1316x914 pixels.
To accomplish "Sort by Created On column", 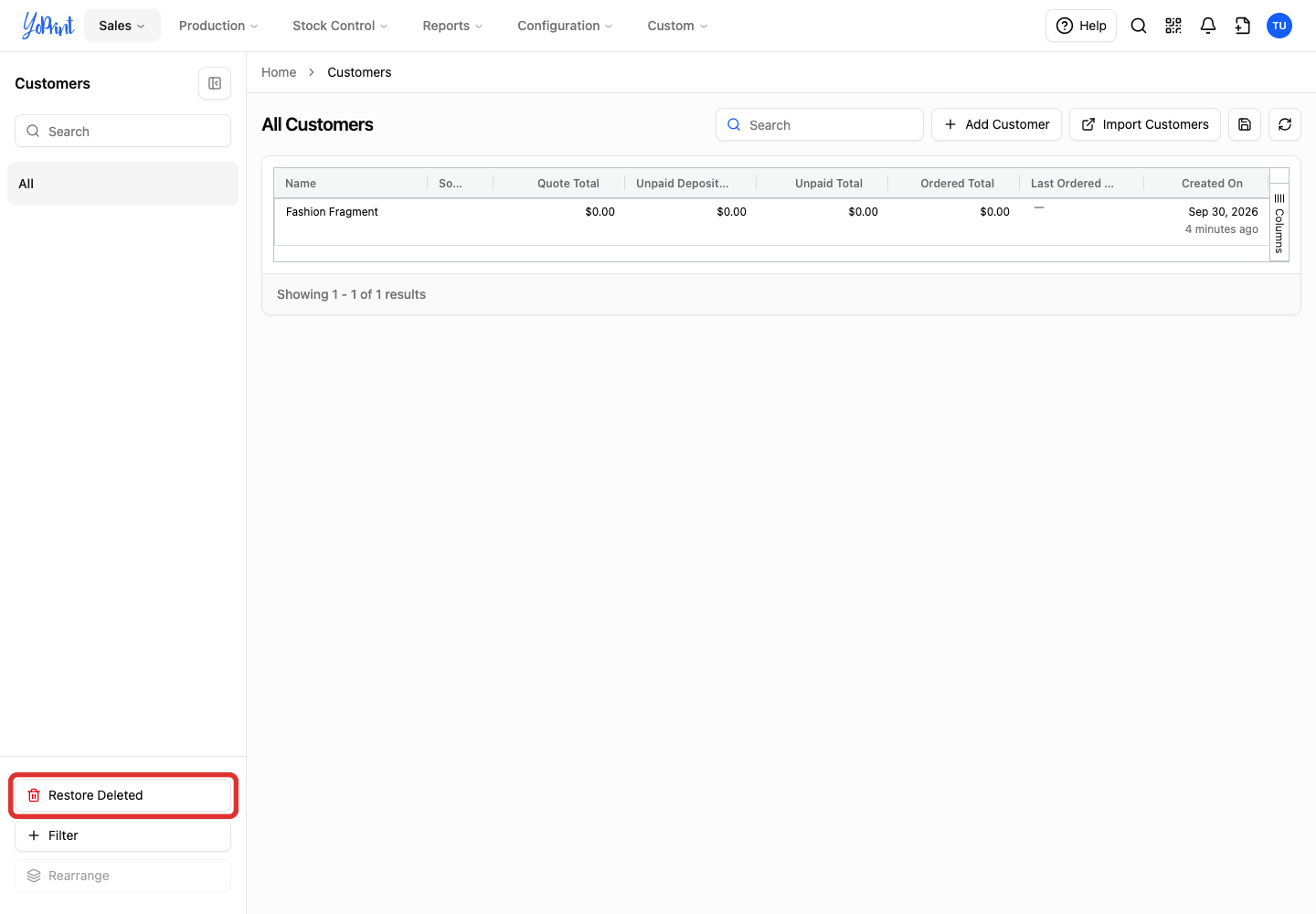I will [1206, 183].
